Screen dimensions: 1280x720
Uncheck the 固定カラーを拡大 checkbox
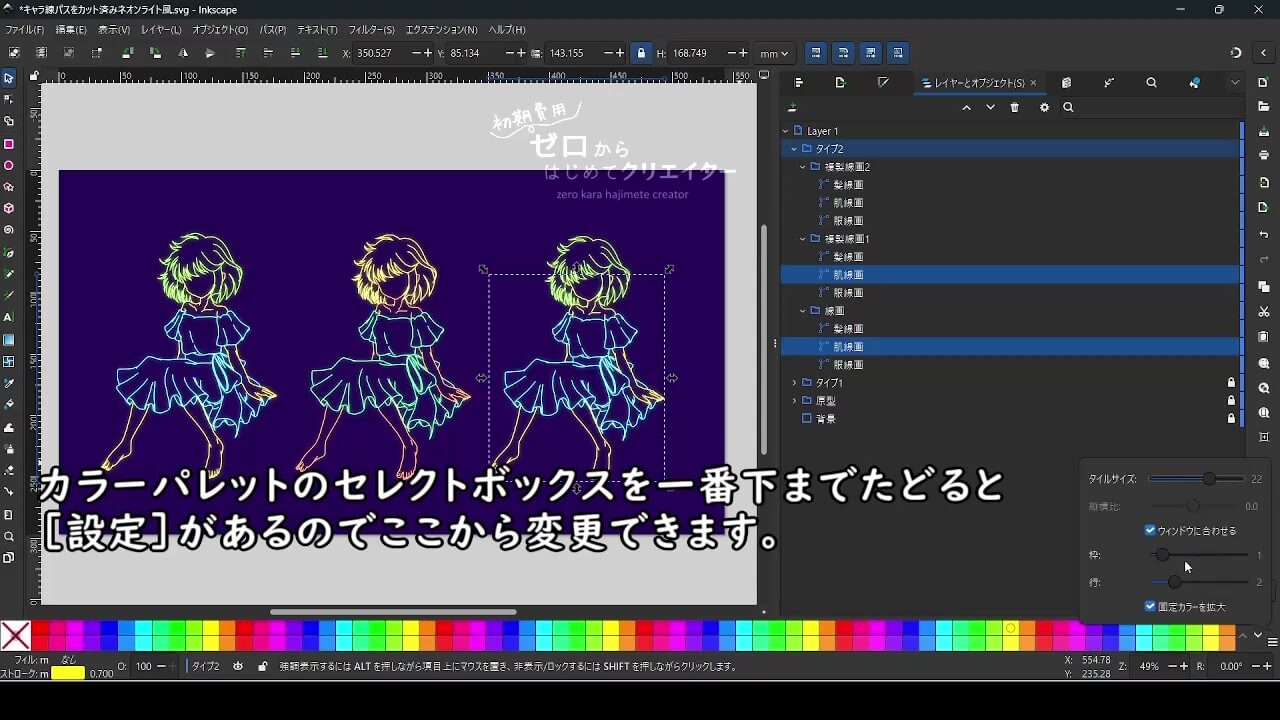(1150, 607)
